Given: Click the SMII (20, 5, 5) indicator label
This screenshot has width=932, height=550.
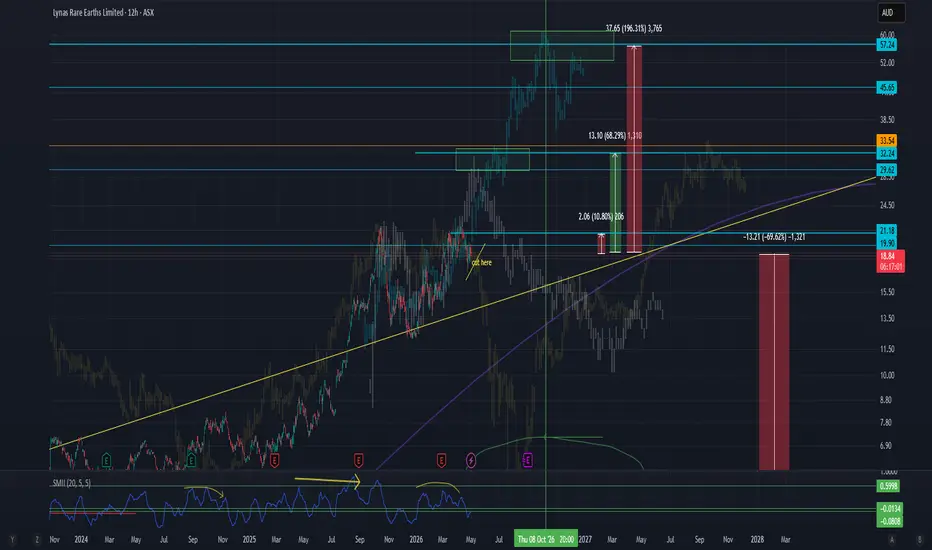Looking at the screenshot, I should click(x=72, y=483).
